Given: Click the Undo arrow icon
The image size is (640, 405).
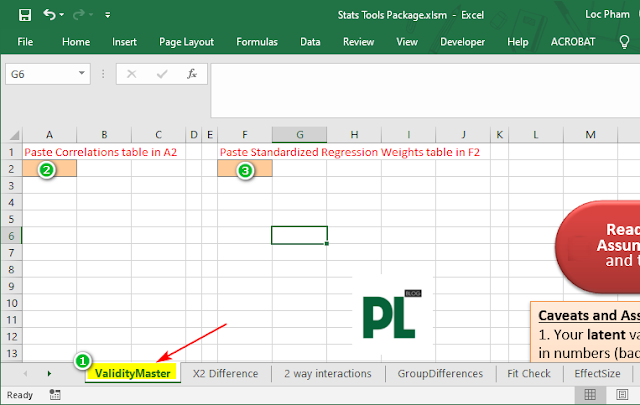Looking at the screenshot, I should [x=49, y=15].
